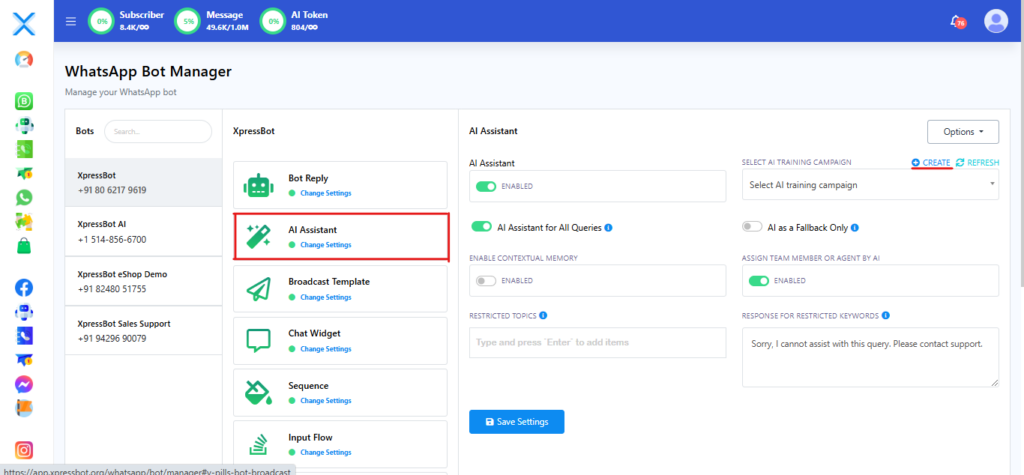Enable the contextual memory toggle
Image resolution: width=1024 pixels, height=475 pixels.
click(486, 281)
